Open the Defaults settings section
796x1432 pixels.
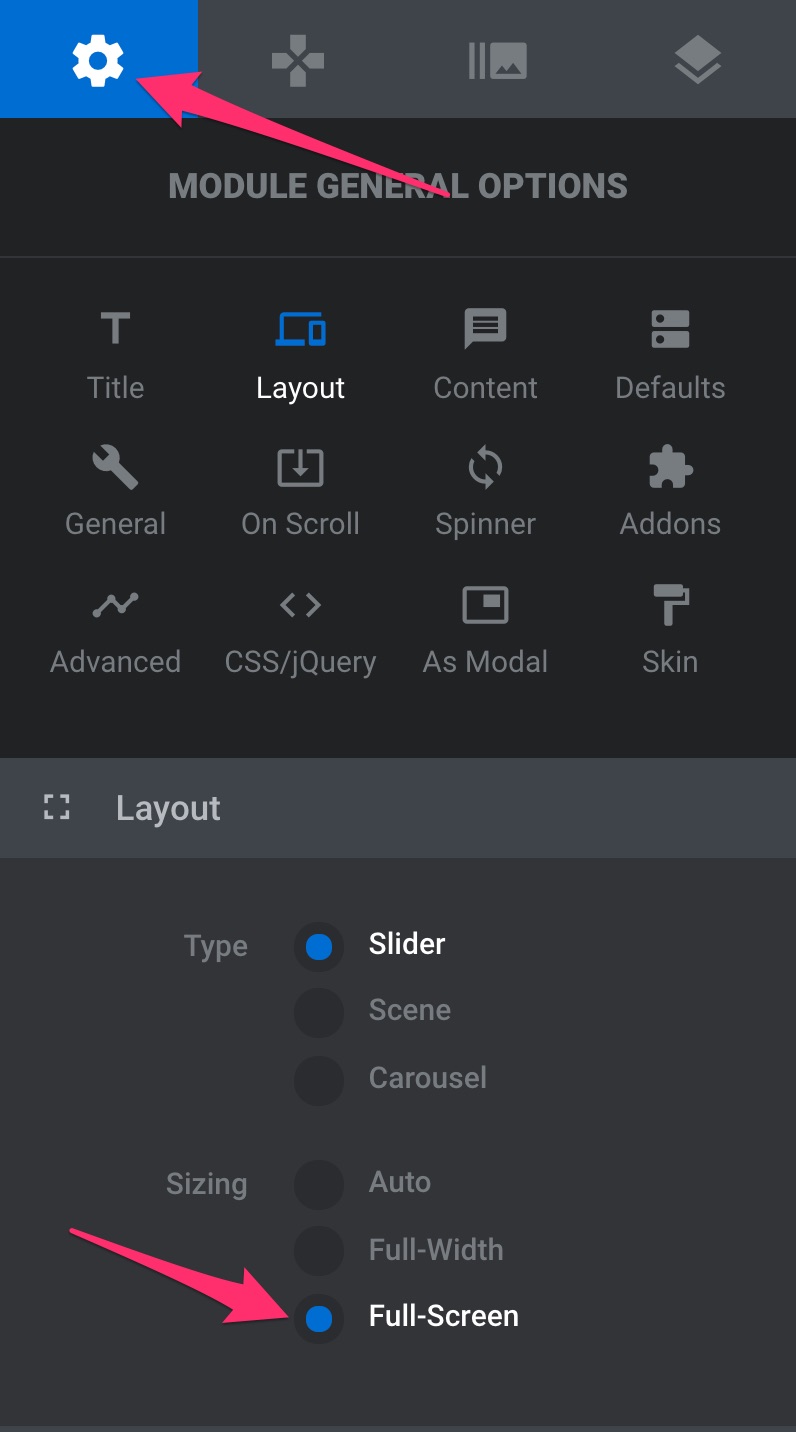pyautogui.click(x=670, y=354)
